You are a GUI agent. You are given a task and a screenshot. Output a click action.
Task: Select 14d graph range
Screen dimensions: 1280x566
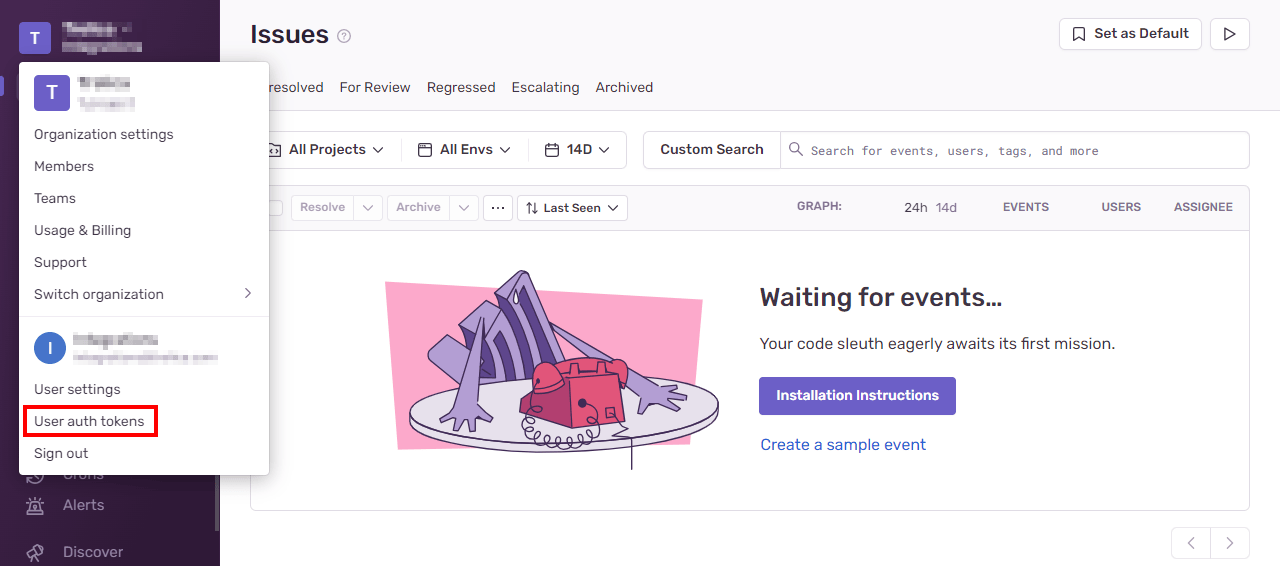[946, 207]
